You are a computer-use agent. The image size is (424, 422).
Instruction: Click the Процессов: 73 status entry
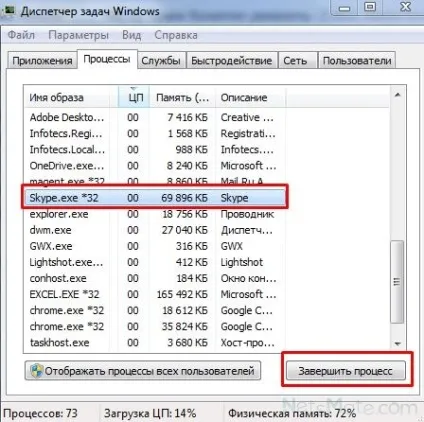pos(40,413)
